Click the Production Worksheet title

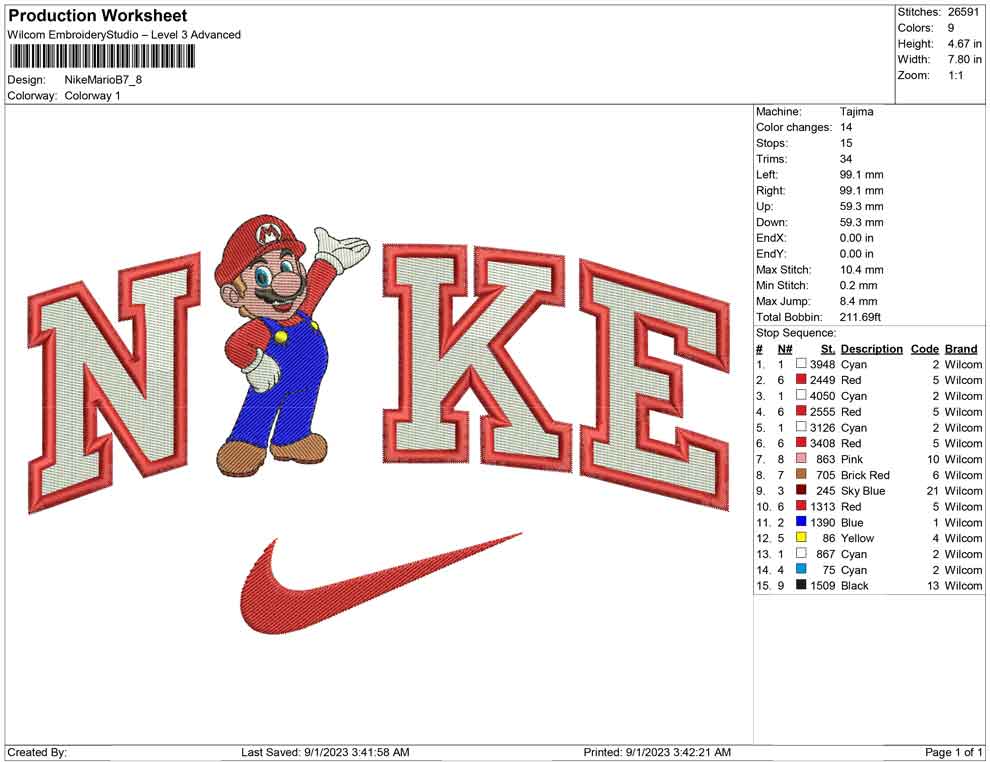[97, 15]
